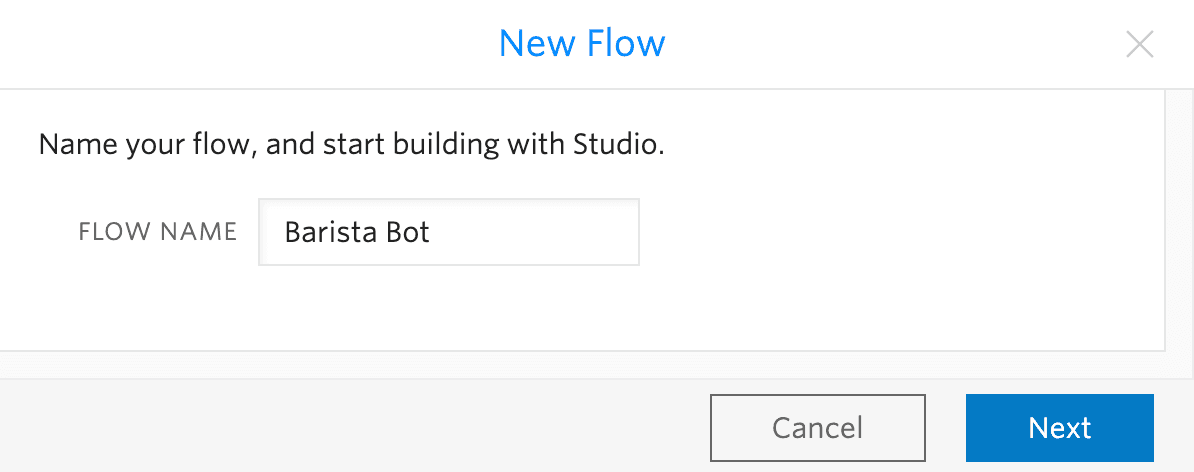Click the footer gap between Cancel and Next
Viewport: 1194px width, 472px height.
click(945, 428)
